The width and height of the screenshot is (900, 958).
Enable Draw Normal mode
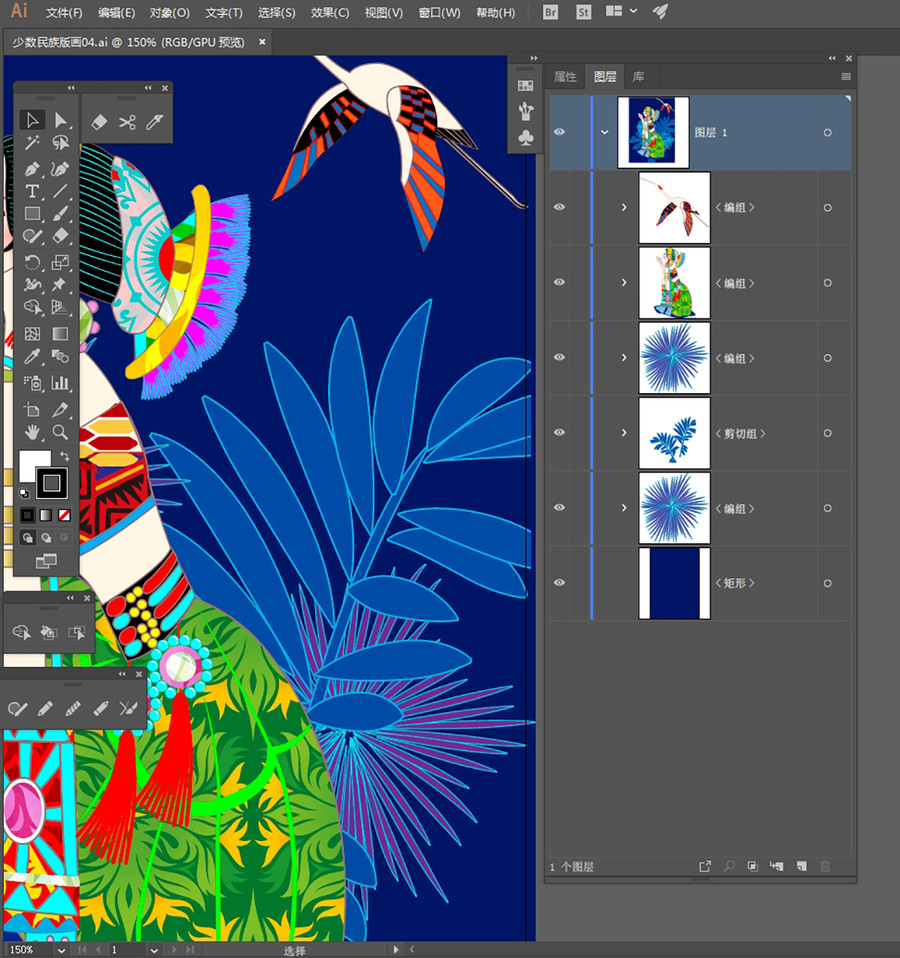pyautogui.click(x=27, y=538)
